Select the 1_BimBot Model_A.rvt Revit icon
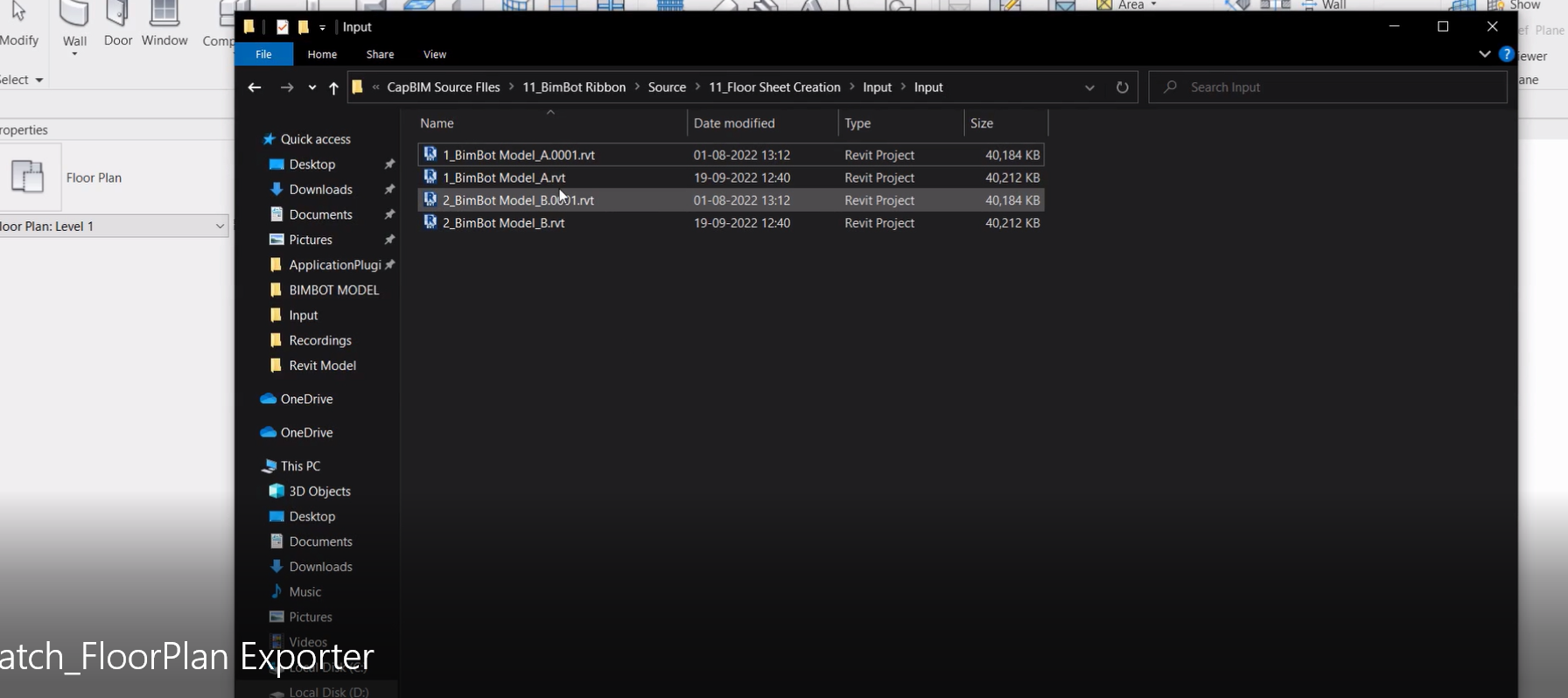 click(x=430, y=177)
